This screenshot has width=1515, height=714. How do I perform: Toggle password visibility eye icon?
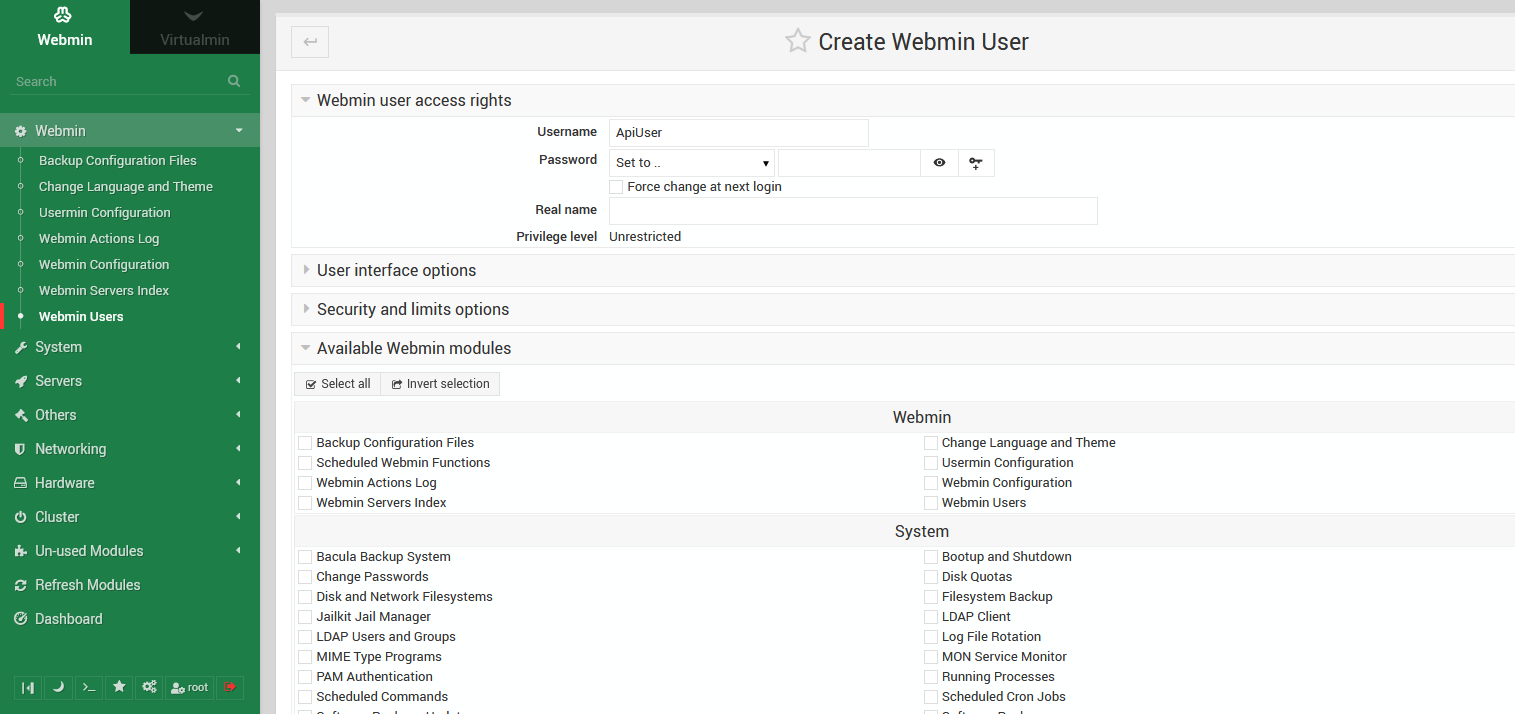point(939,163)
